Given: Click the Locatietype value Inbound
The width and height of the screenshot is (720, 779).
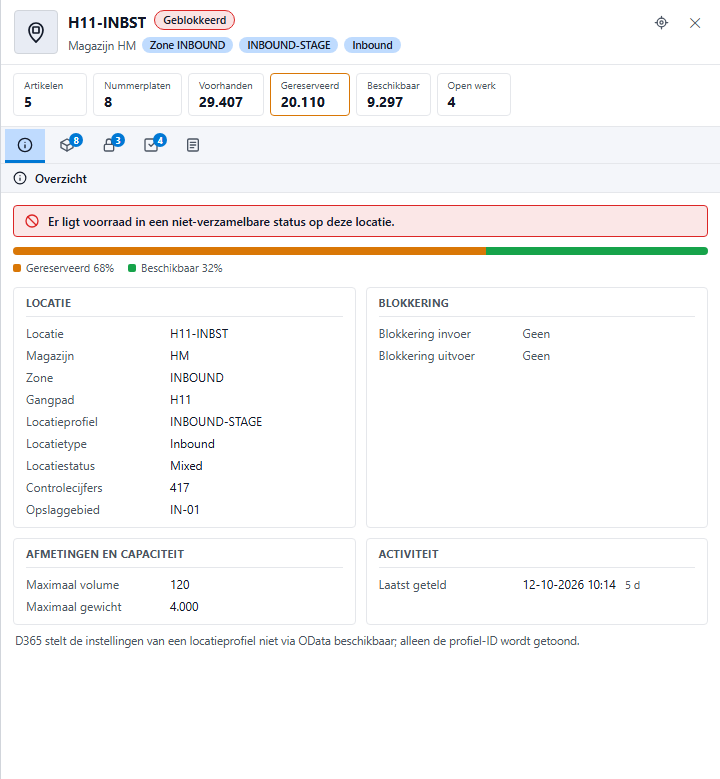Looking at the screenshot, I should 192,444.
